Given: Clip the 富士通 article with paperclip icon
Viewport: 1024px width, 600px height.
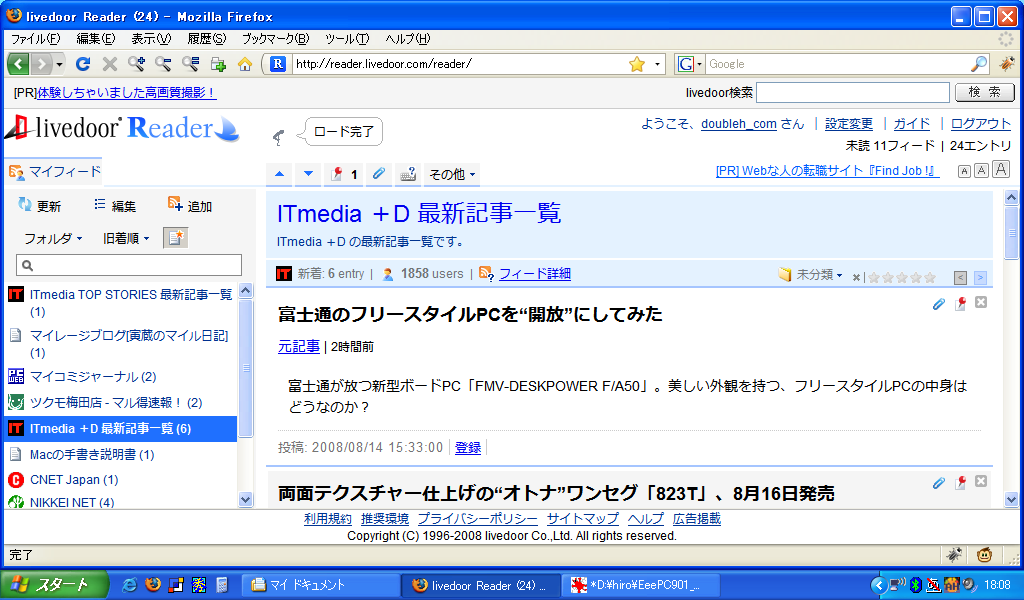Looking at the screenshot, I should coord(938,303).
